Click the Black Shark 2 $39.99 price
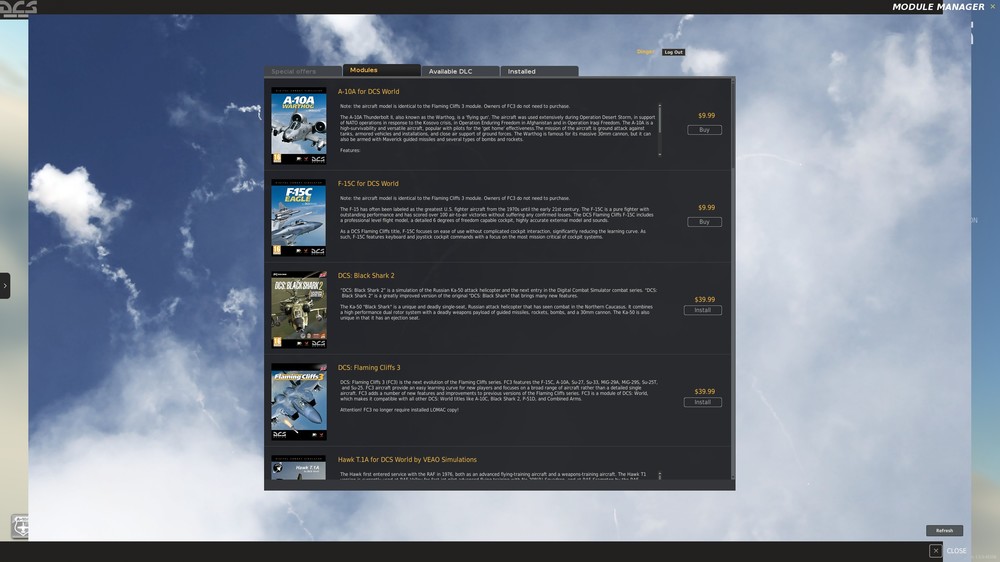The image size is (1000, 562). coord(705,299)
